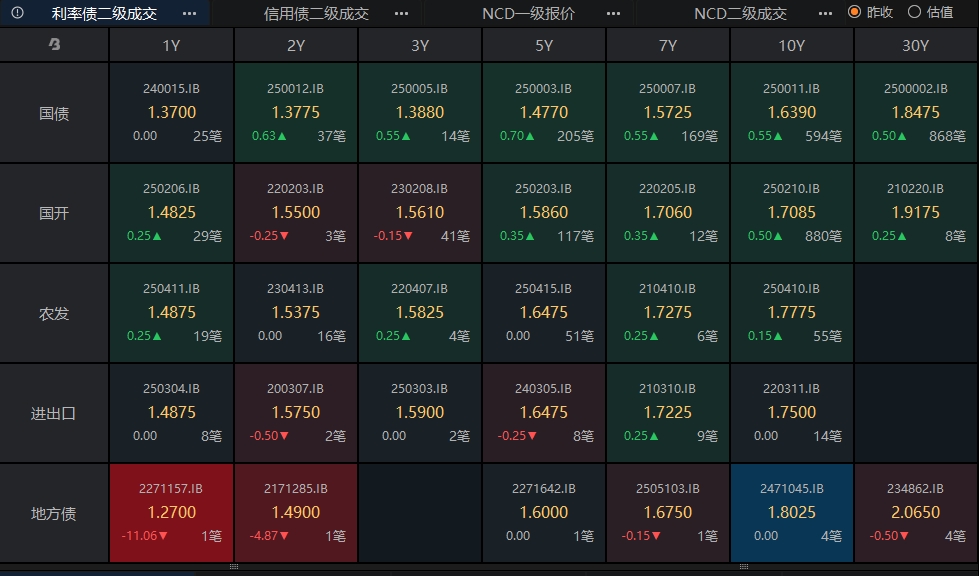Open bond cell 240015.IB

171,113
